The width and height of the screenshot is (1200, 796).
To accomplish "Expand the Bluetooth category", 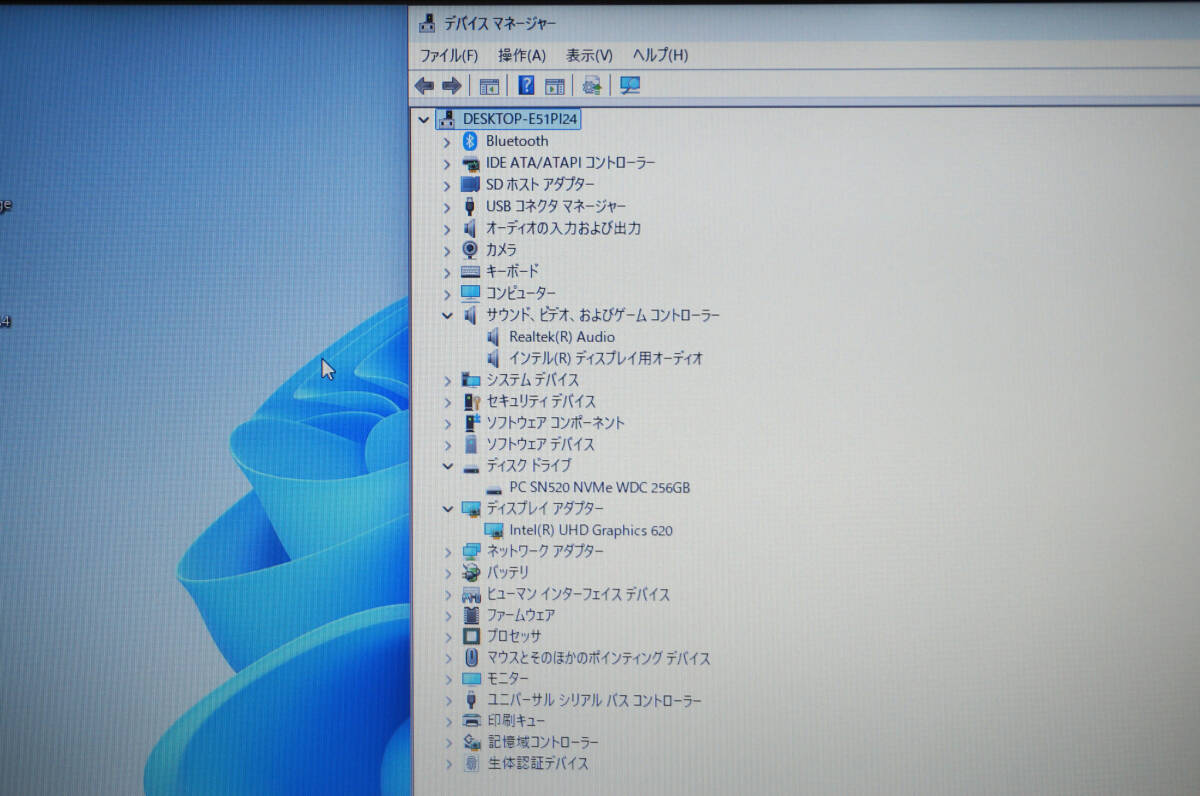I will [447, 142].
